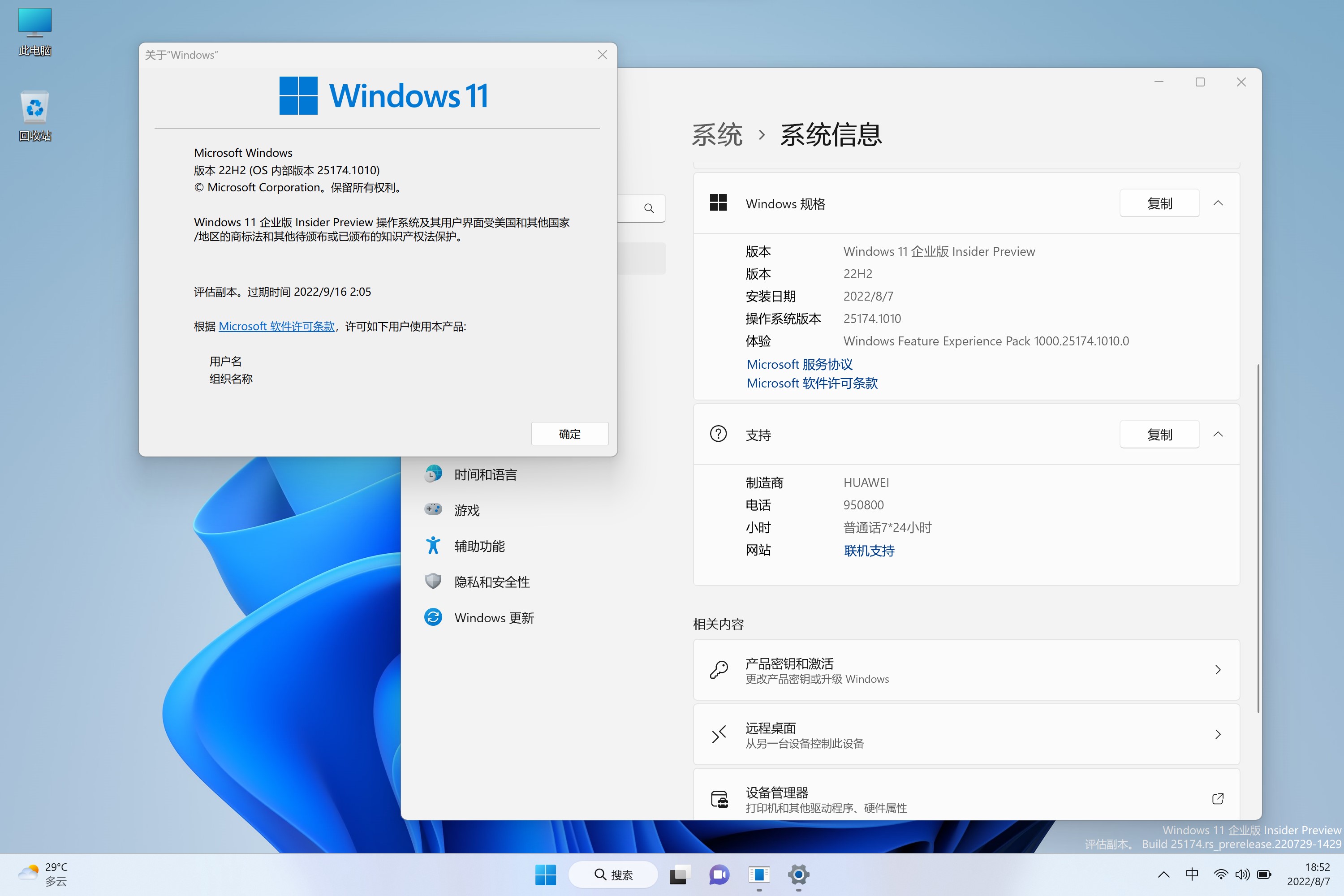Open the Settings gear taskbar icon
The height and width of the screenshot is (896, 1344).
798,874
